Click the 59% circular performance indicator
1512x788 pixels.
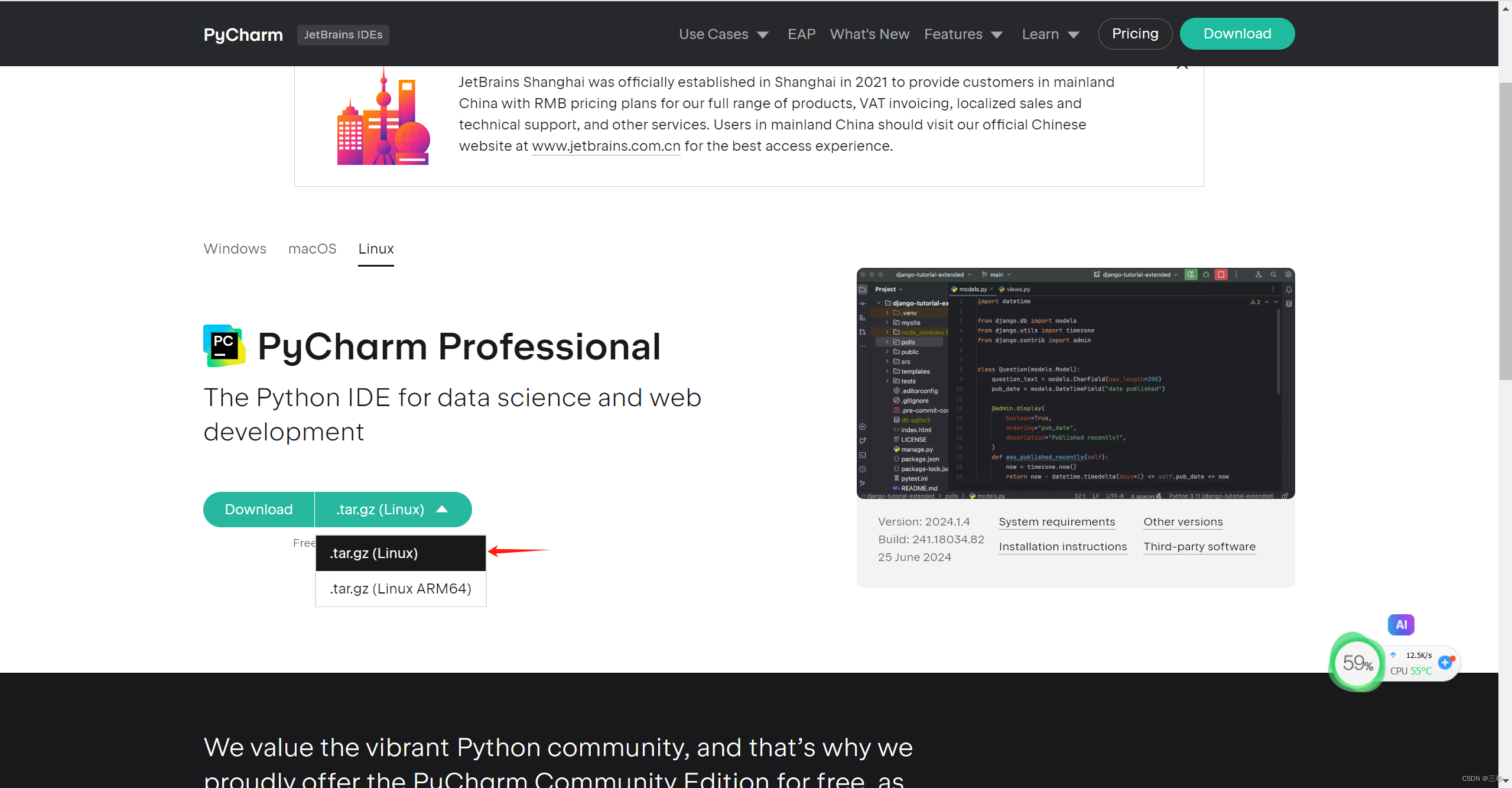(x=1356, y=663)
